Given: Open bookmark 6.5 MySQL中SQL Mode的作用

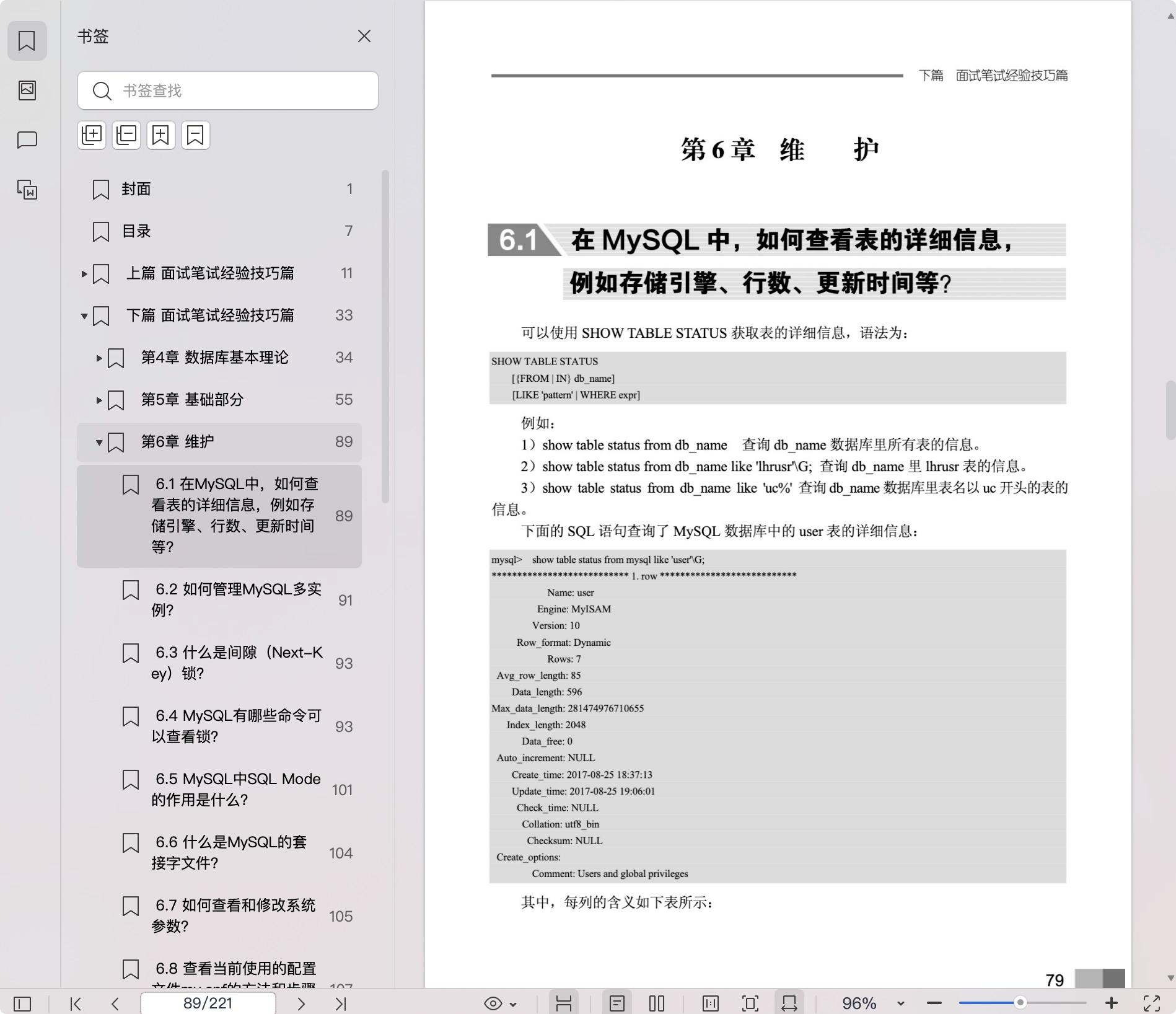Looking at the screenshot, I should [x=219, y=789].
